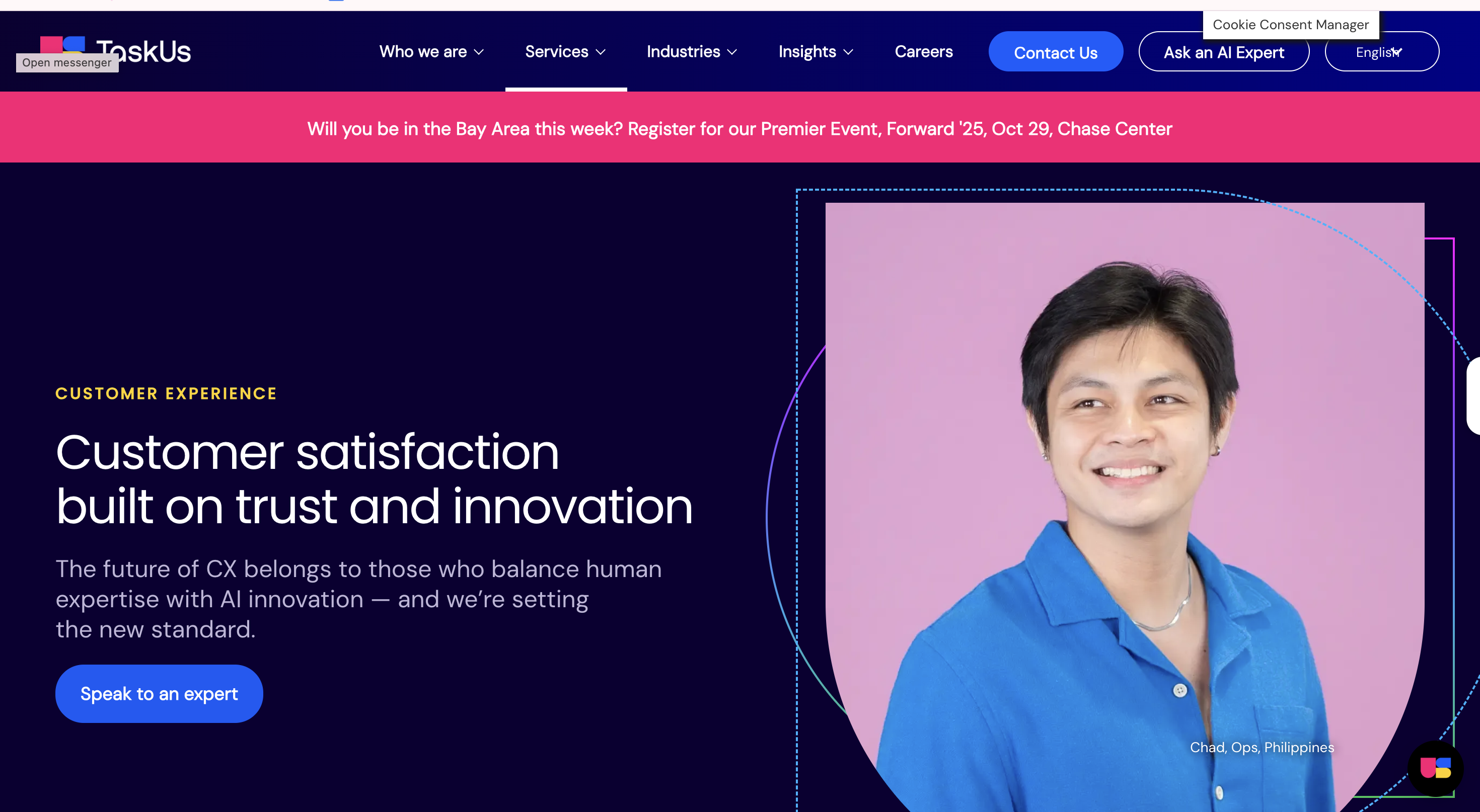Expand the Services dropdown chevron
Screen dimensions: 1480x812
coord(601,53)
